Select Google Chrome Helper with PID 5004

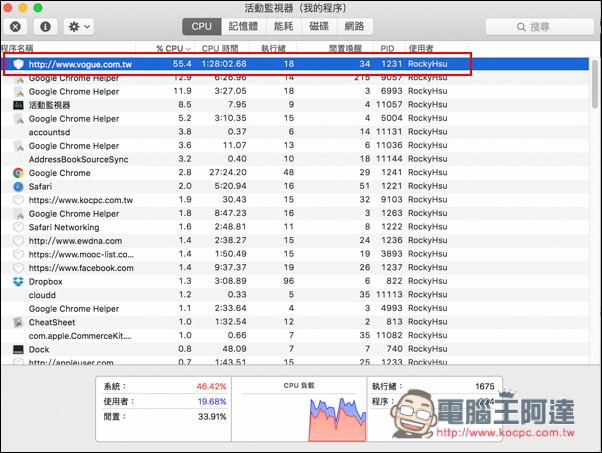(296, 119)
